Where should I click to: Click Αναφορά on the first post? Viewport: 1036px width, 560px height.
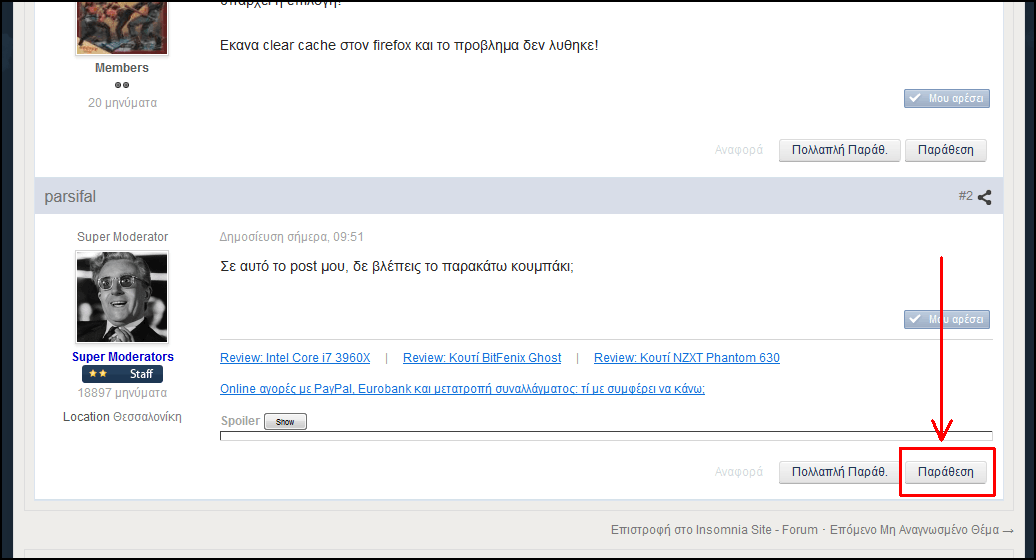click(x=739, y=150)
